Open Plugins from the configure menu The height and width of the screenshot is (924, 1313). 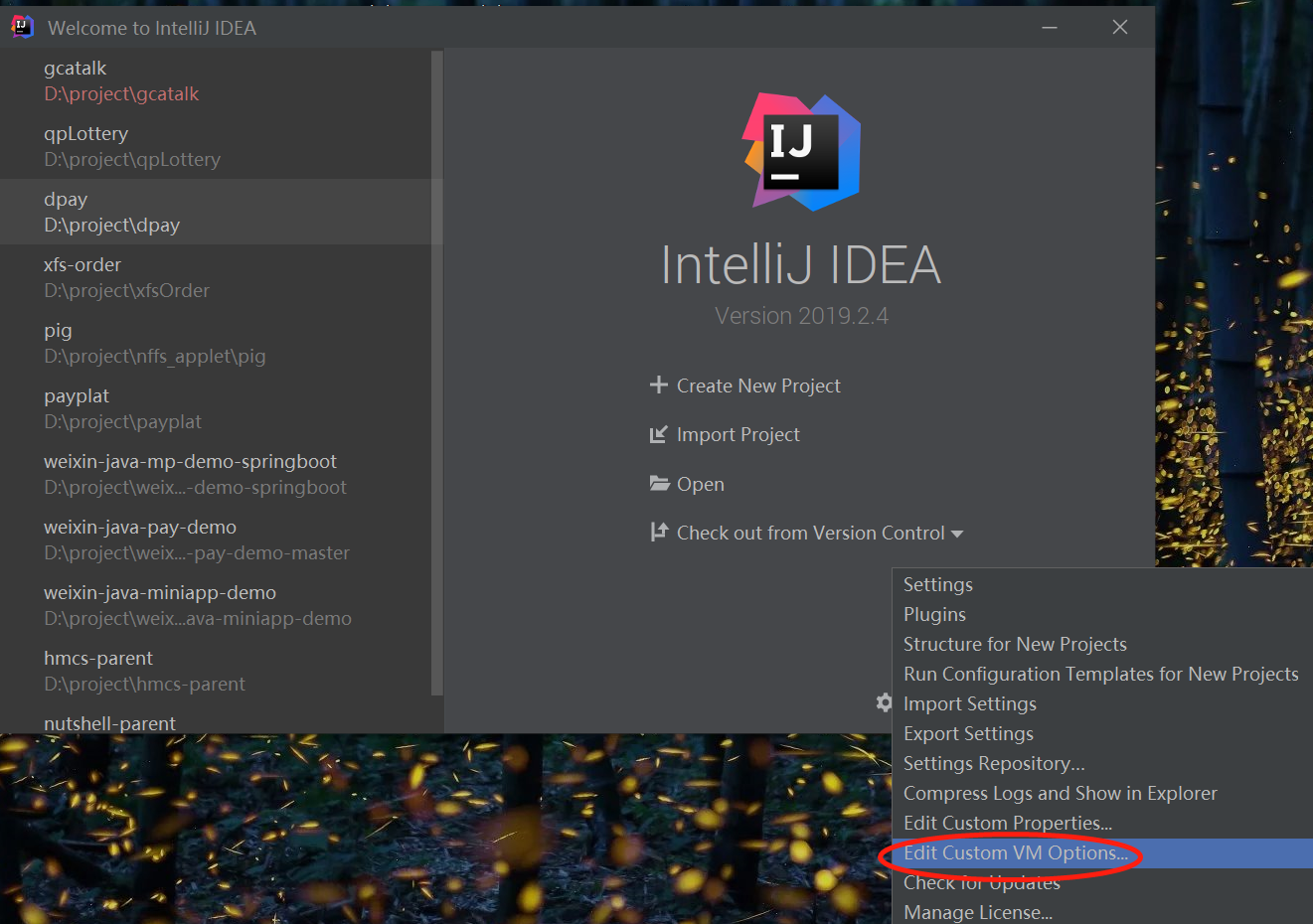tap(1102, 614)
